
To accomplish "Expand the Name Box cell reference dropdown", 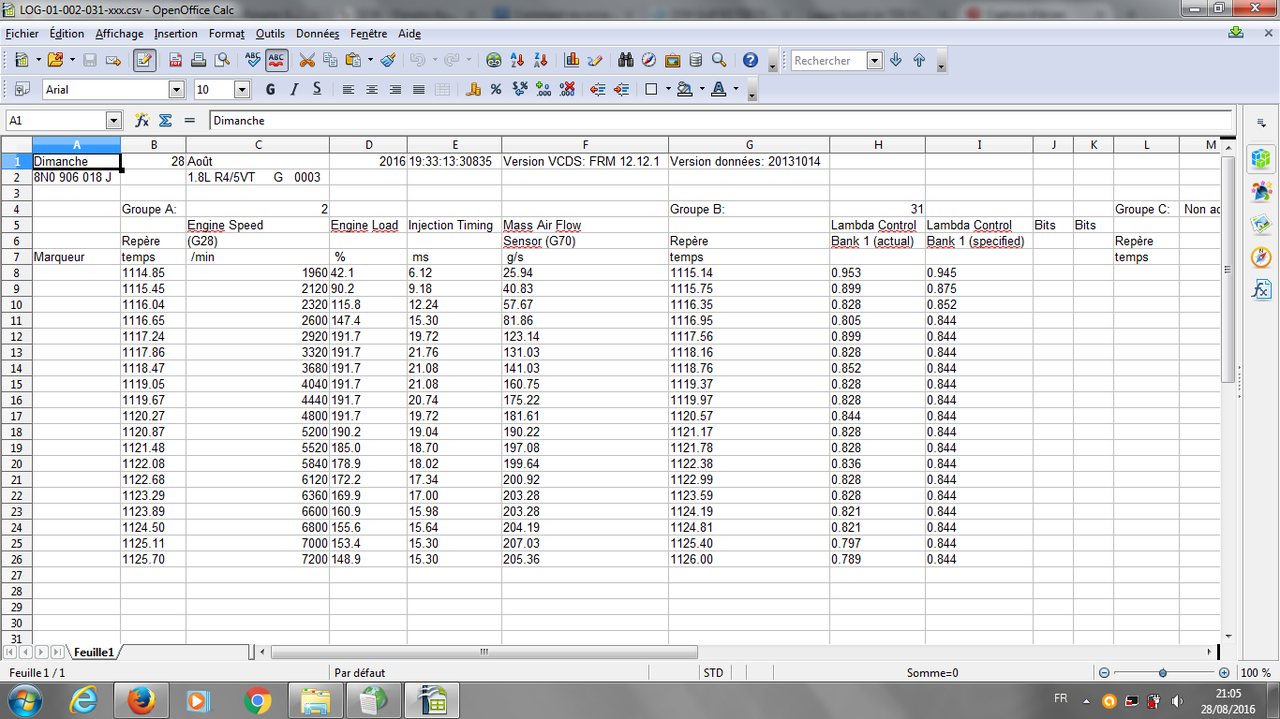I will tap(113, 120).
